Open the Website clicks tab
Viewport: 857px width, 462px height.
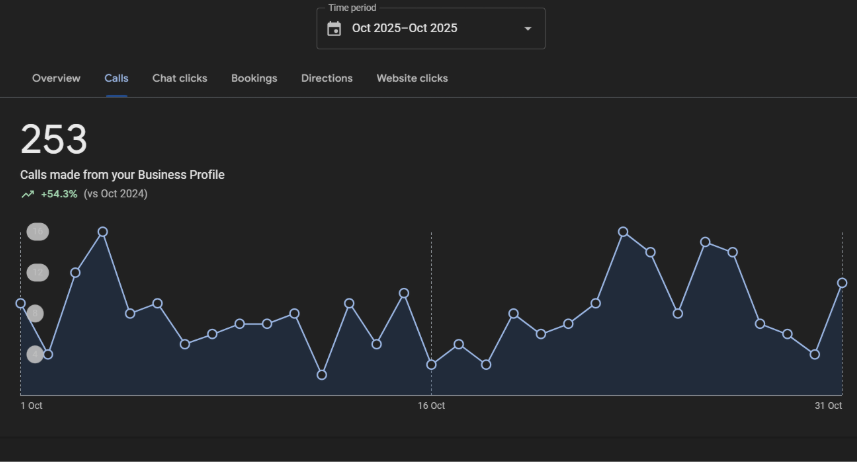412,78
